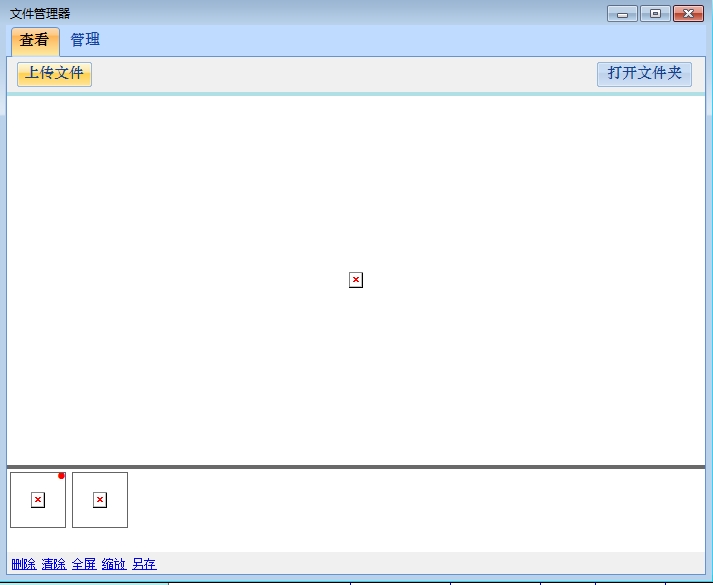Click the 上传文件 button
Image resolution: width=713 pixels, height=585 pixels.
point(55,74)
